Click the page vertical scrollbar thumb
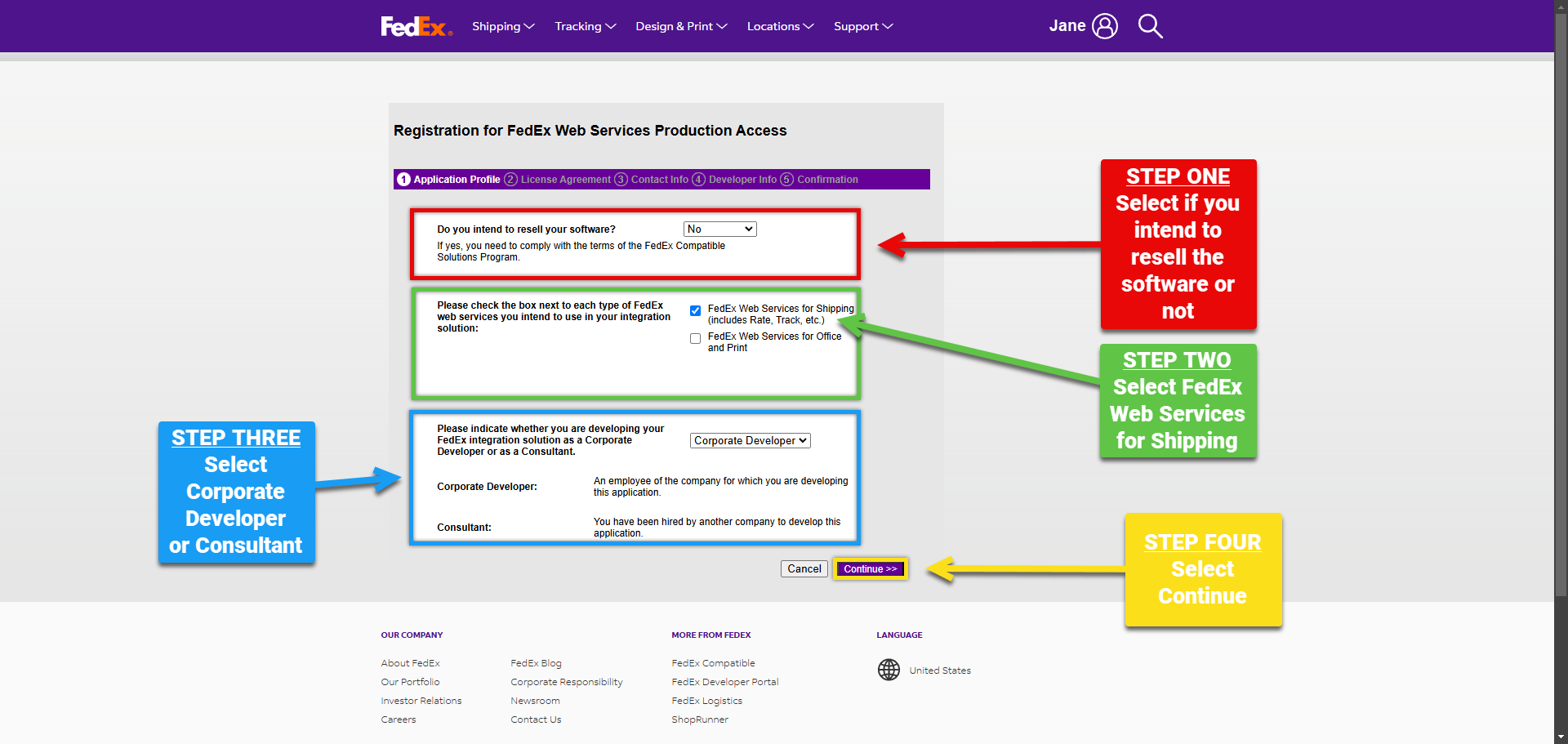 1561,306
